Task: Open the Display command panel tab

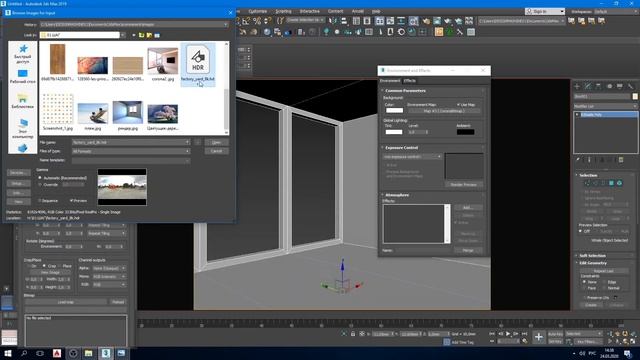Action: [620, 86]
